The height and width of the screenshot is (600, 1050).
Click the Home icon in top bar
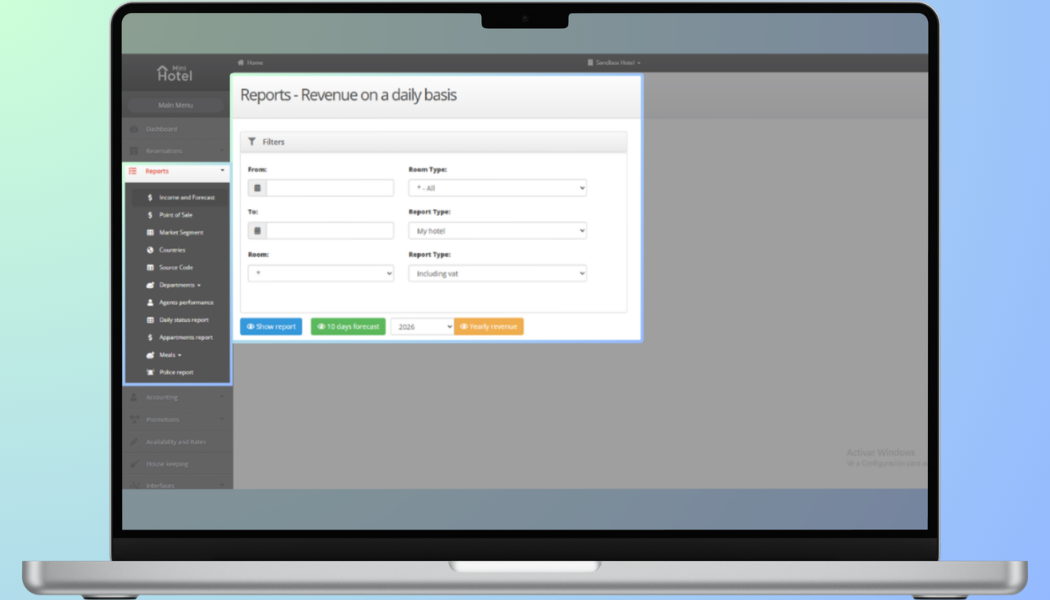[x=241, y=62]
